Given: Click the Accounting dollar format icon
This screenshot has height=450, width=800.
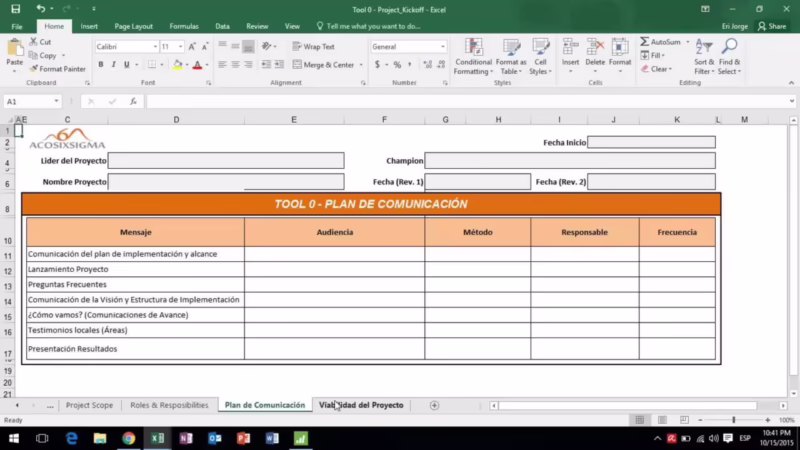Looking at the screenshot, I should click(378, 65).
